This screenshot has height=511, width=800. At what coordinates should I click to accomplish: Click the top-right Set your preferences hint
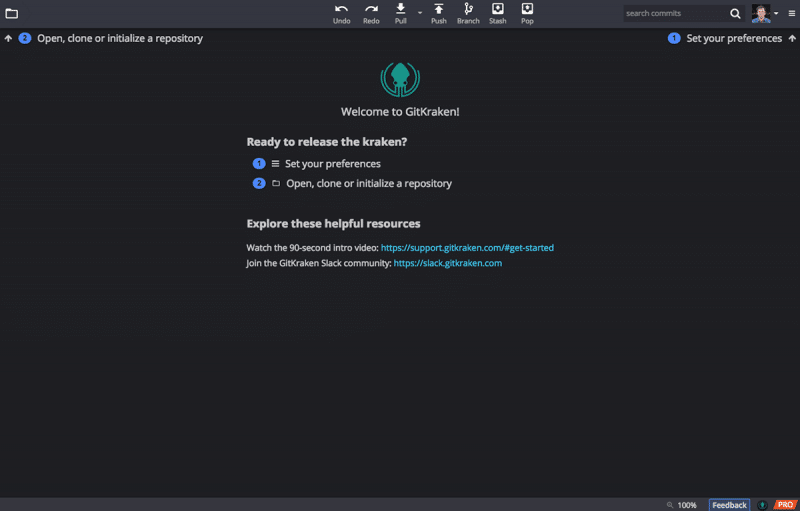pos(732,38)
